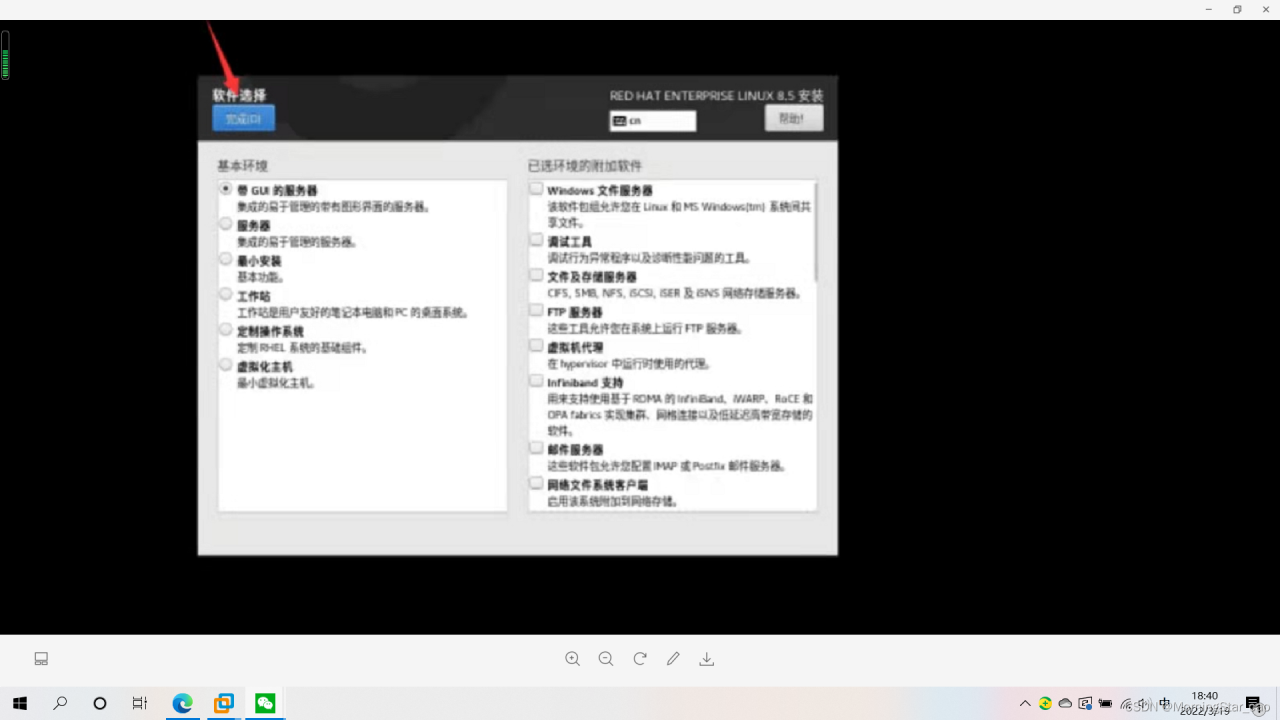The image size is (1280, 720).
Task: Check the 调试工具 add-on
Action: point(537,241)
